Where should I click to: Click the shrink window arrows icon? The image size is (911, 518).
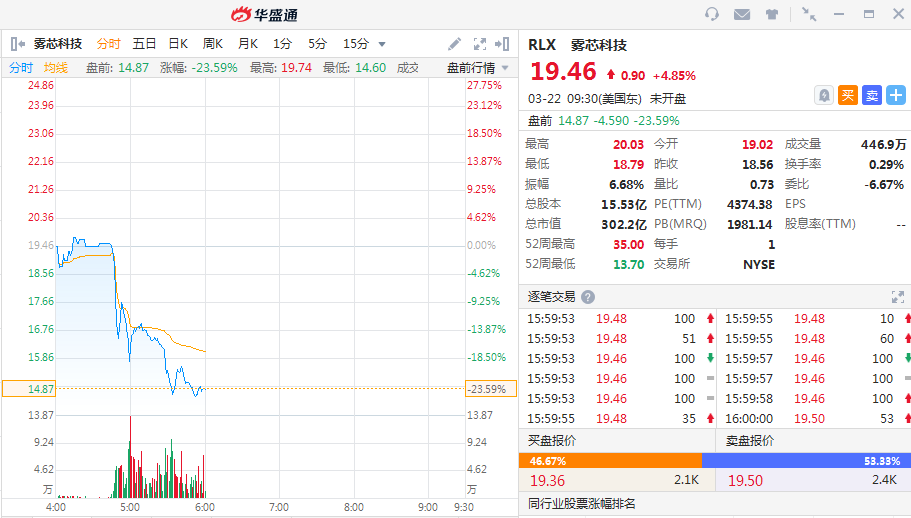(809, 14)
